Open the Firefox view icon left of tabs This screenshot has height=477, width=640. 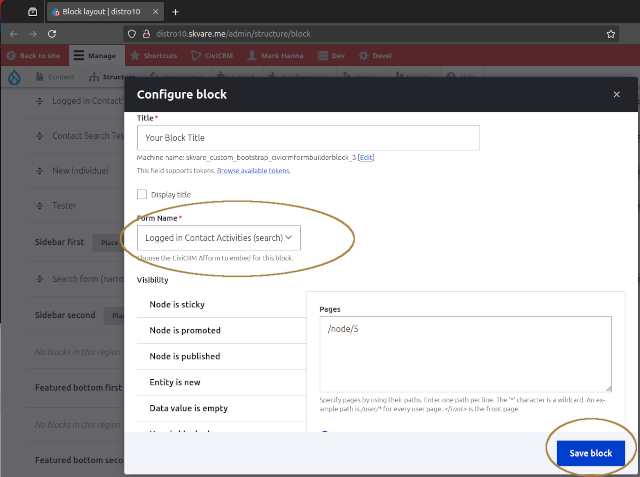point(33,12)
